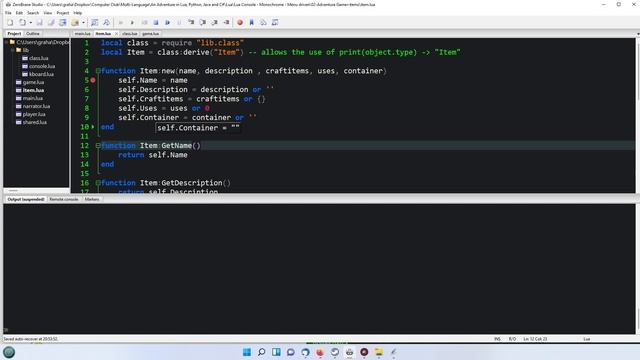
Task: Open the File menu
Action: [x=8, y=13]
